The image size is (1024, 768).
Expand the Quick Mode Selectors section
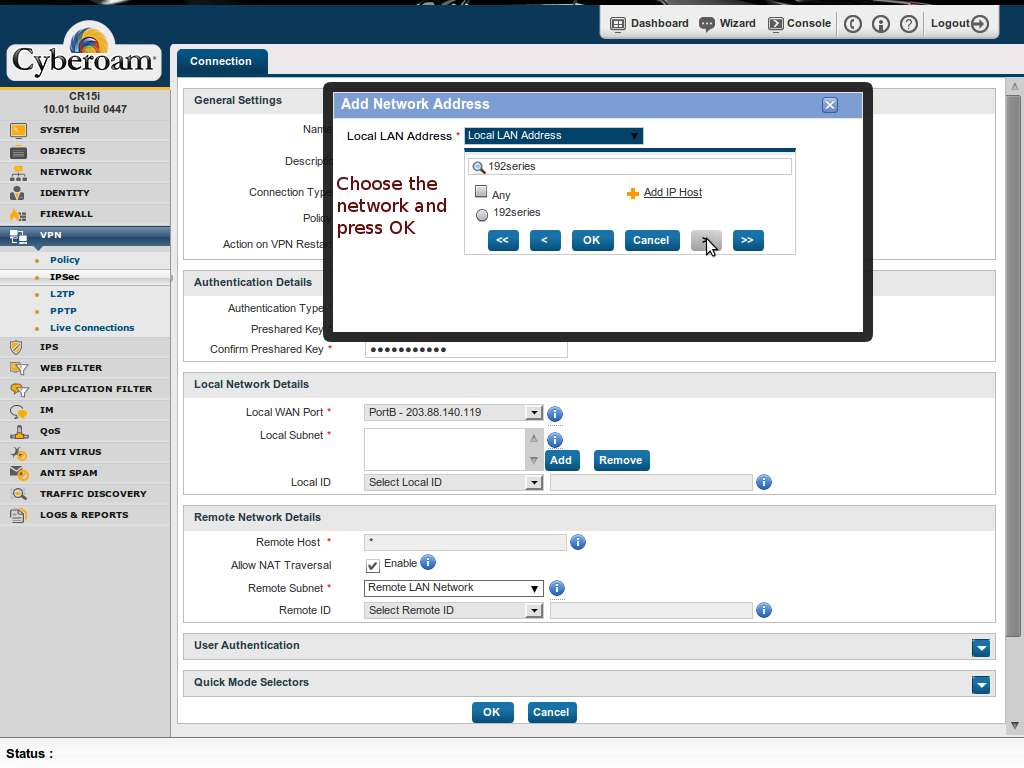981,685
